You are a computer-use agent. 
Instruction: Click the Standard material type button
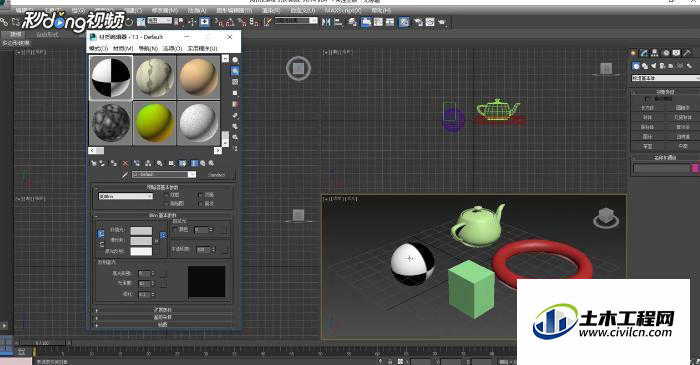(x=217, y=174)
